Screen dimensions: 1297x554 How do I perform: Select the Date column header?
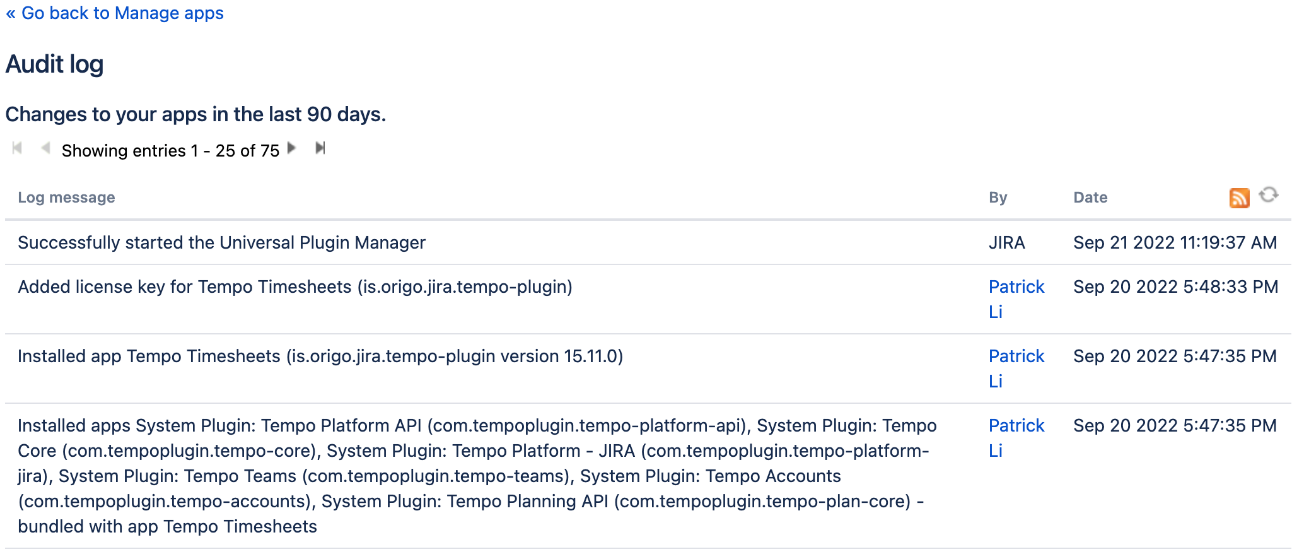click(1090, 198)
